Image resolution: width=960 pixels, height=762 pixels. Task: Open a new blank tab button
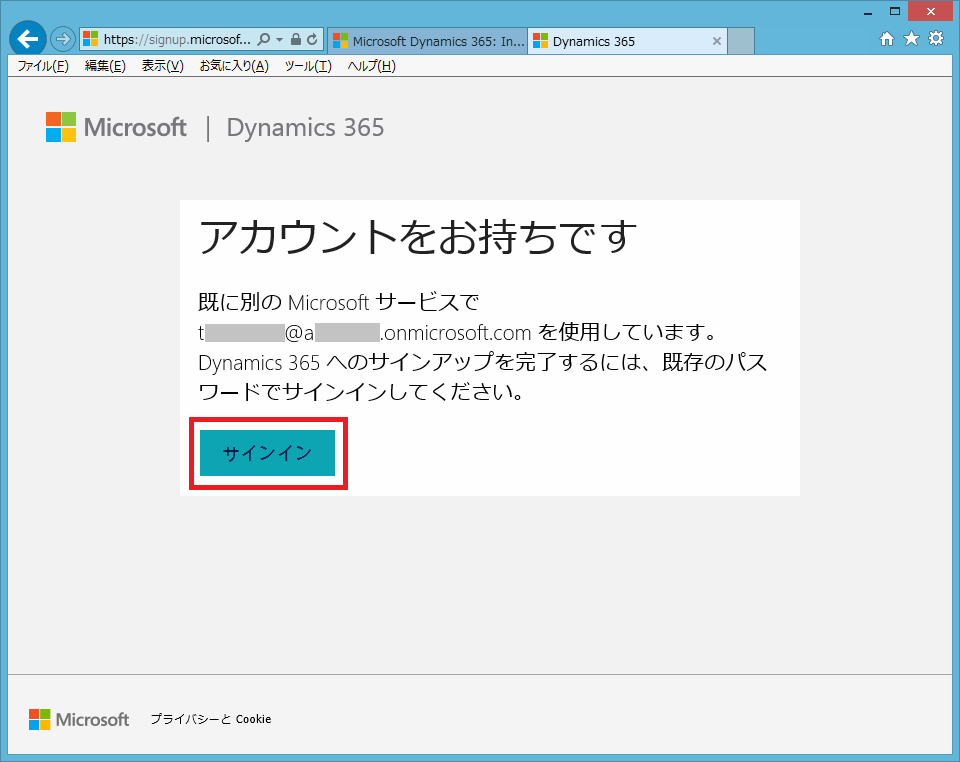(x=741, y=41)
